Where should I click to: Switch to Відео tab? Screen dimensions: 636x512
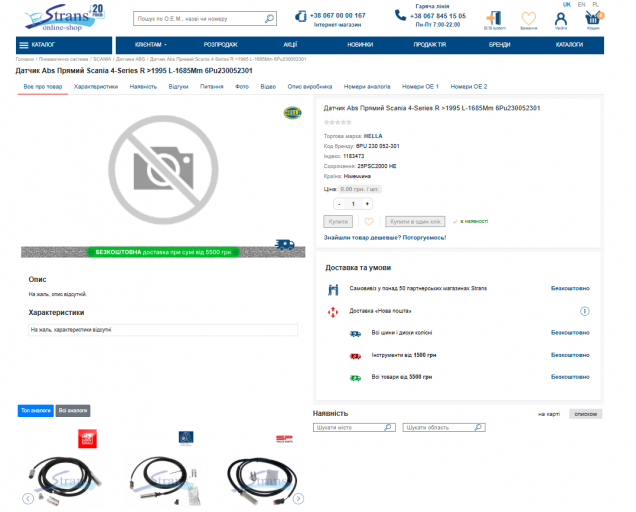pos(268,87)
